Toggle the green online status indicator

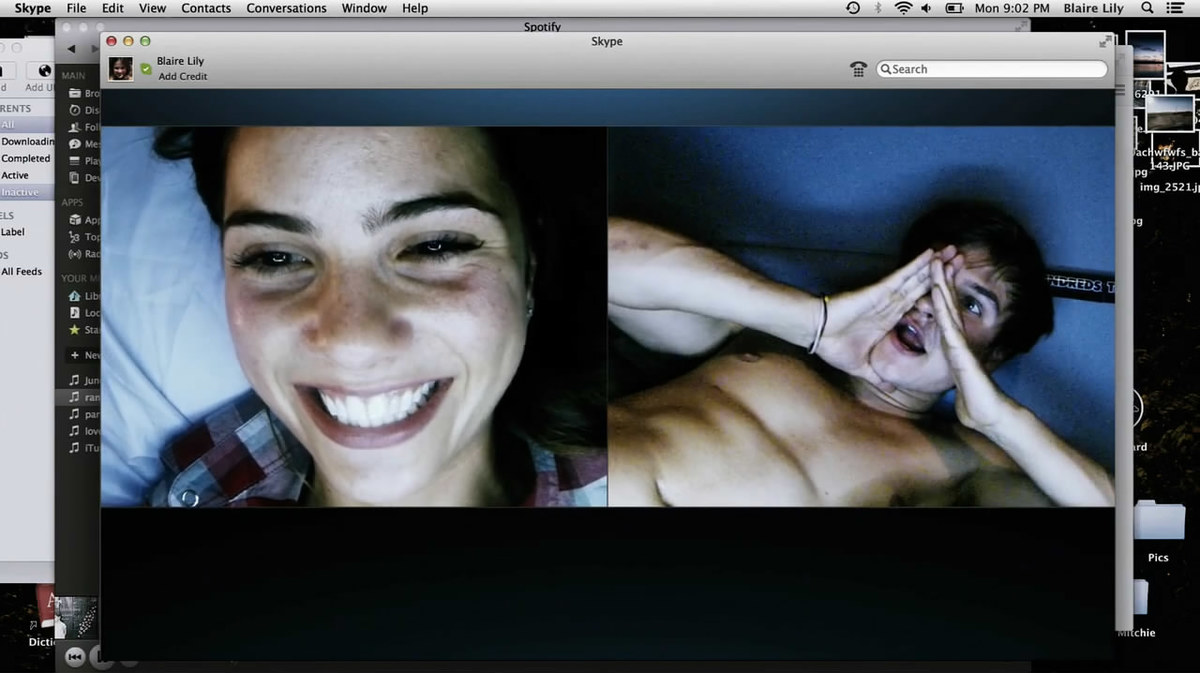(x=146, y=69)
